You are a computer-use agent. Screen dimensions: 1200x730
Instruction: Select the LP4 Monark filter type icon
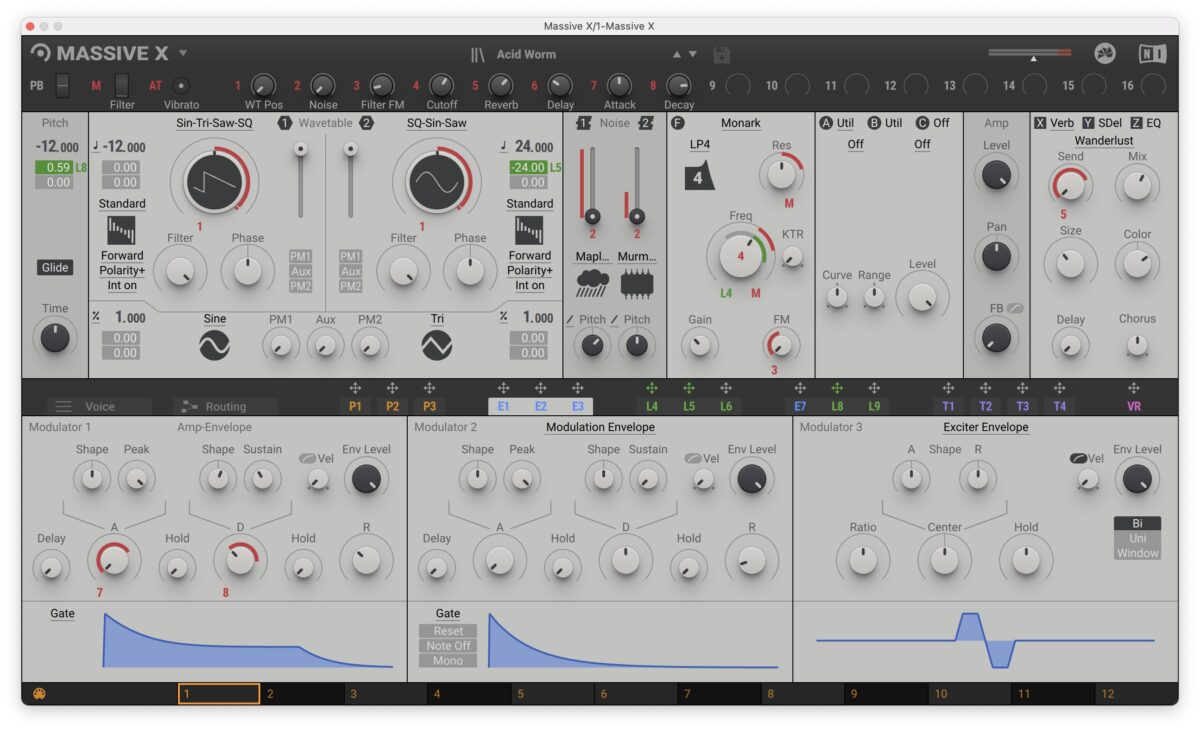(702, 178)
